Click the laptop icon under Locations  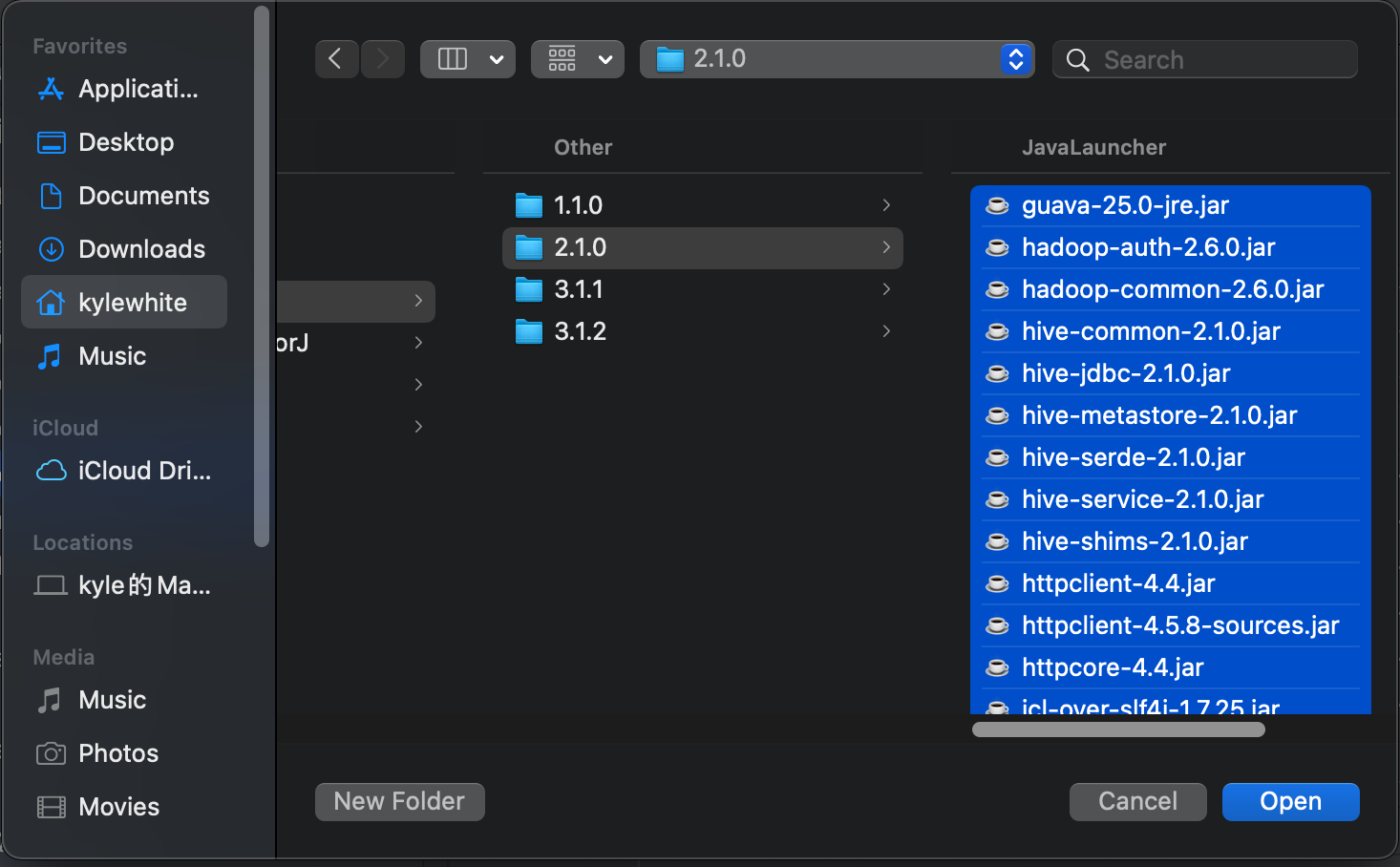click(51, 585)
